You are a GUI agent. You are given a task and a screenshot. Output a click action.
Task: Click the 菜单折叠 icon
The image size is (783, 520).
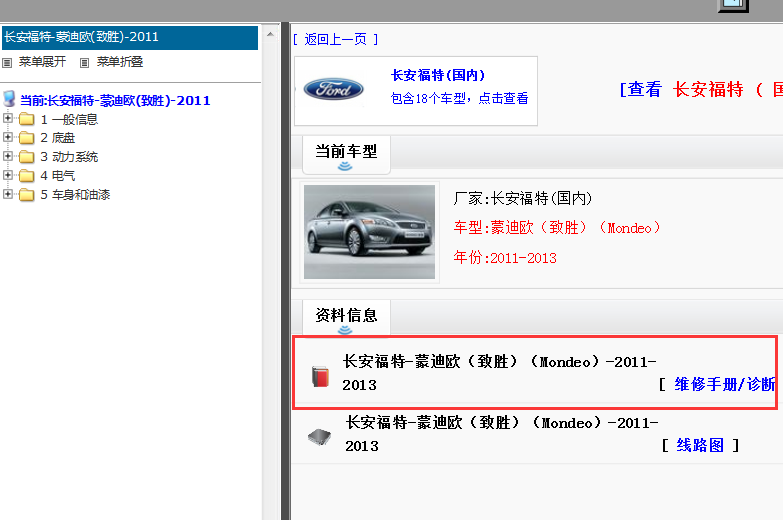click(x=84, y=63)
